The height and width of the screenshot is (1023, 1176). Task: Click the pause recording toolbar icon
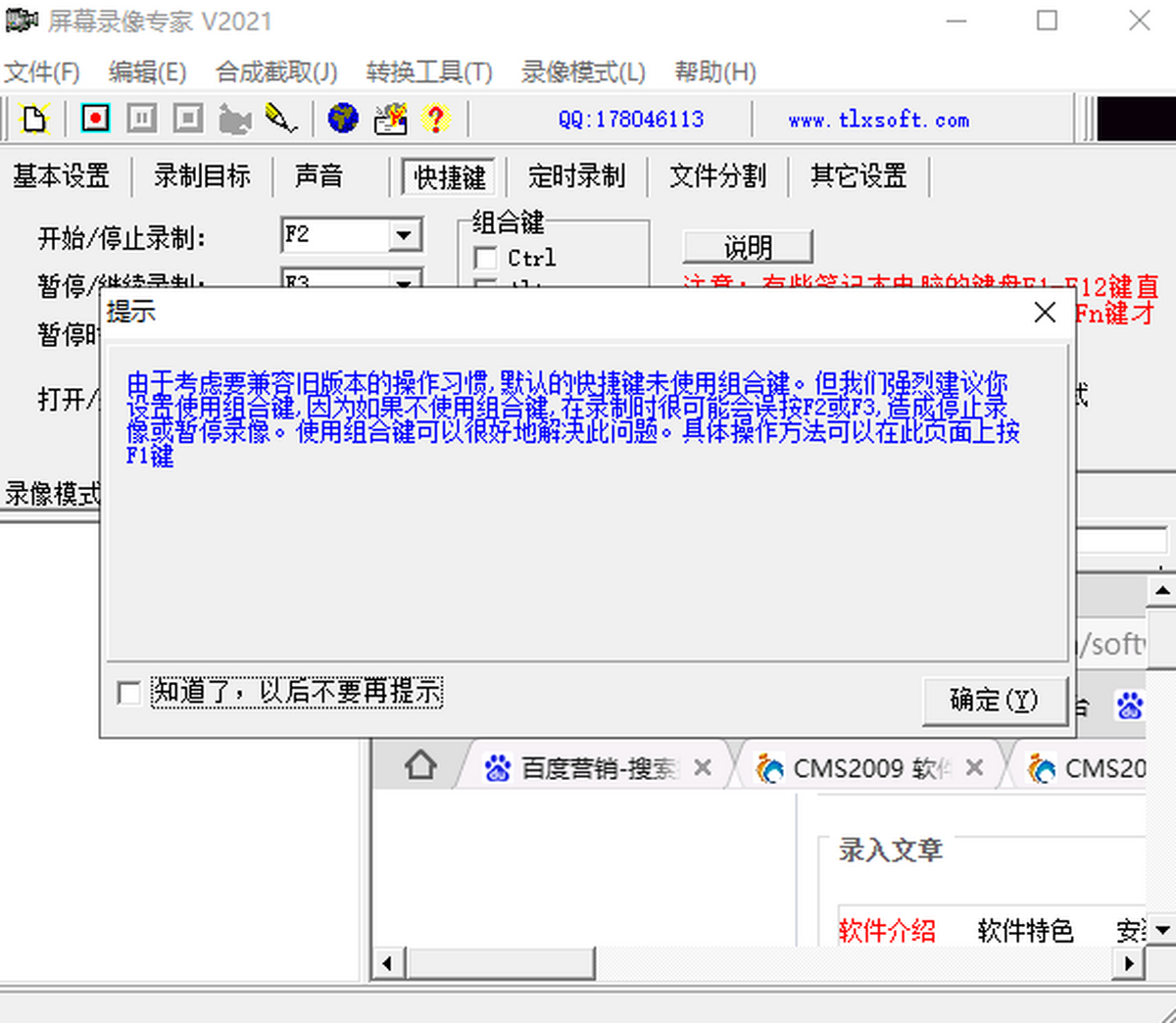click(141, 119)
